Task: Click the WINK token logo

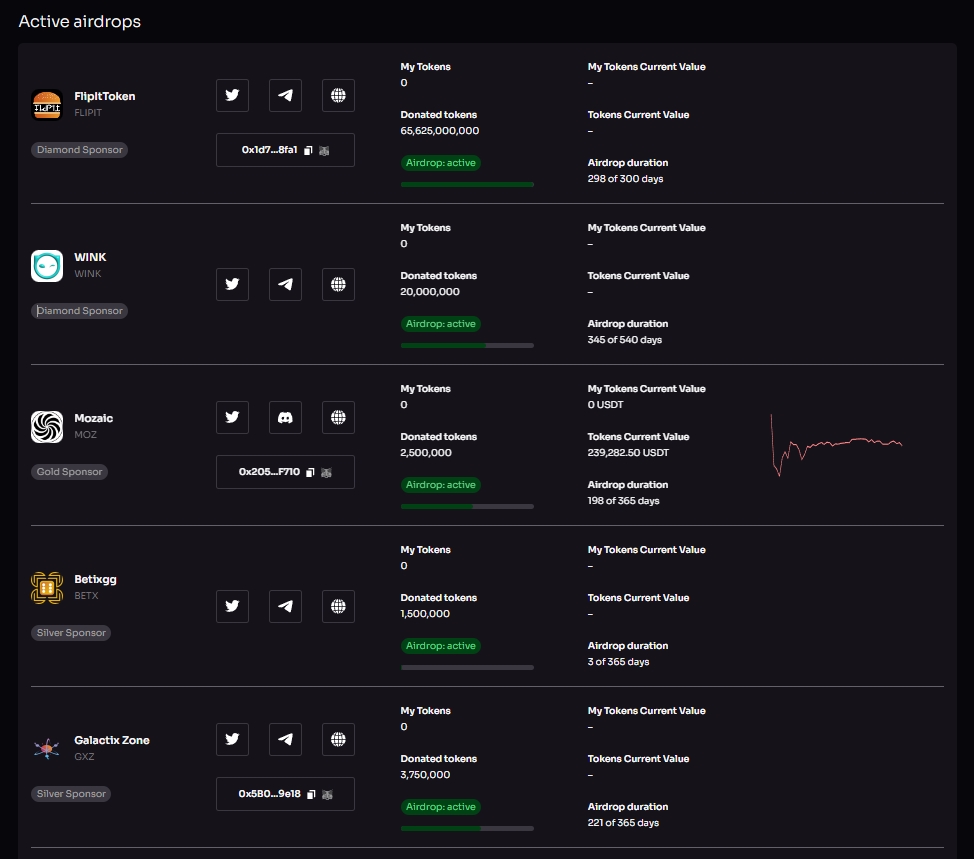Action: [47, 266]
